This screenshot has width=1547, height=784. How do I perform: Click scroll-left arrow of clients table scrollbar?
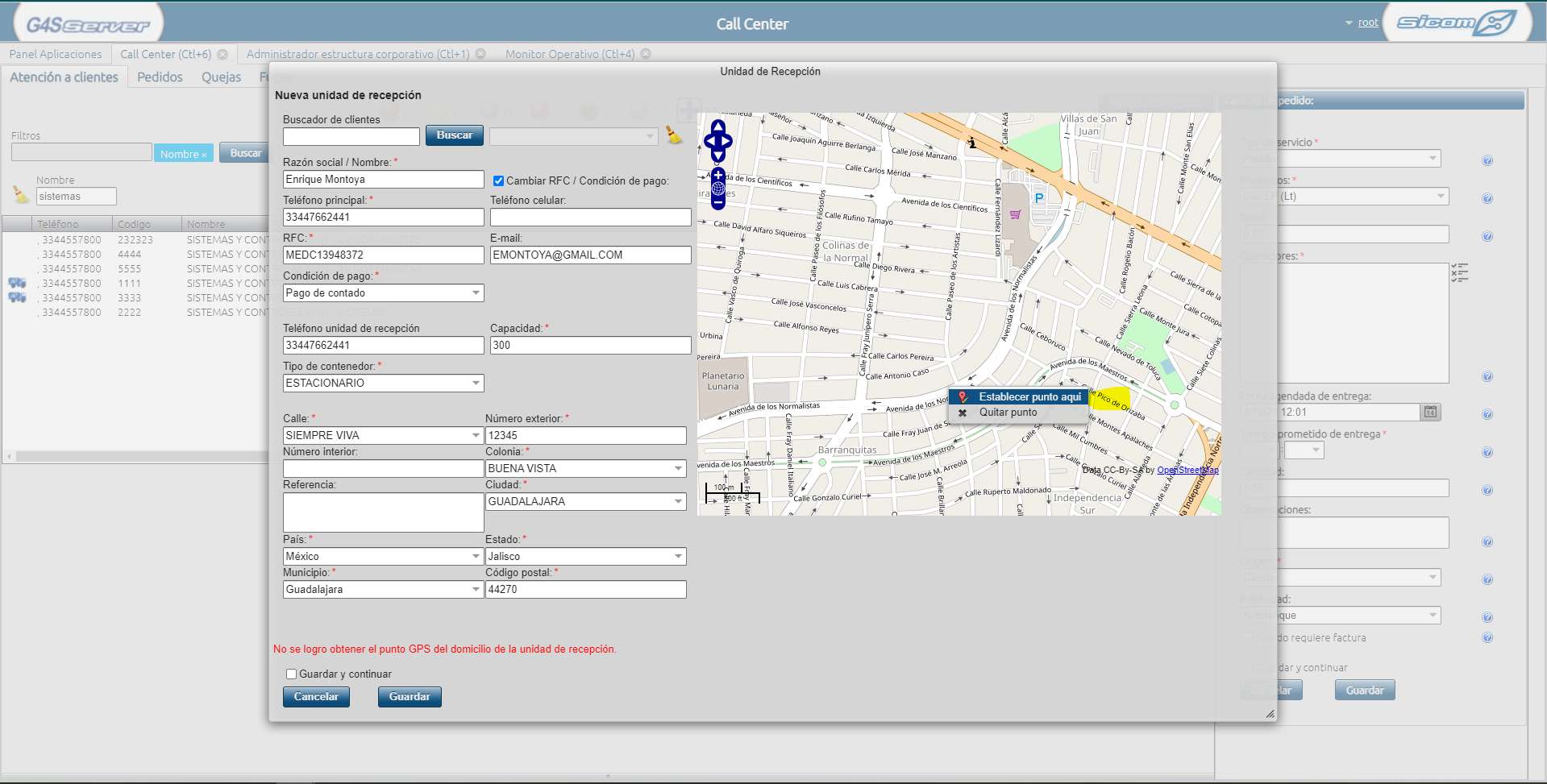(x=9, y=456)
